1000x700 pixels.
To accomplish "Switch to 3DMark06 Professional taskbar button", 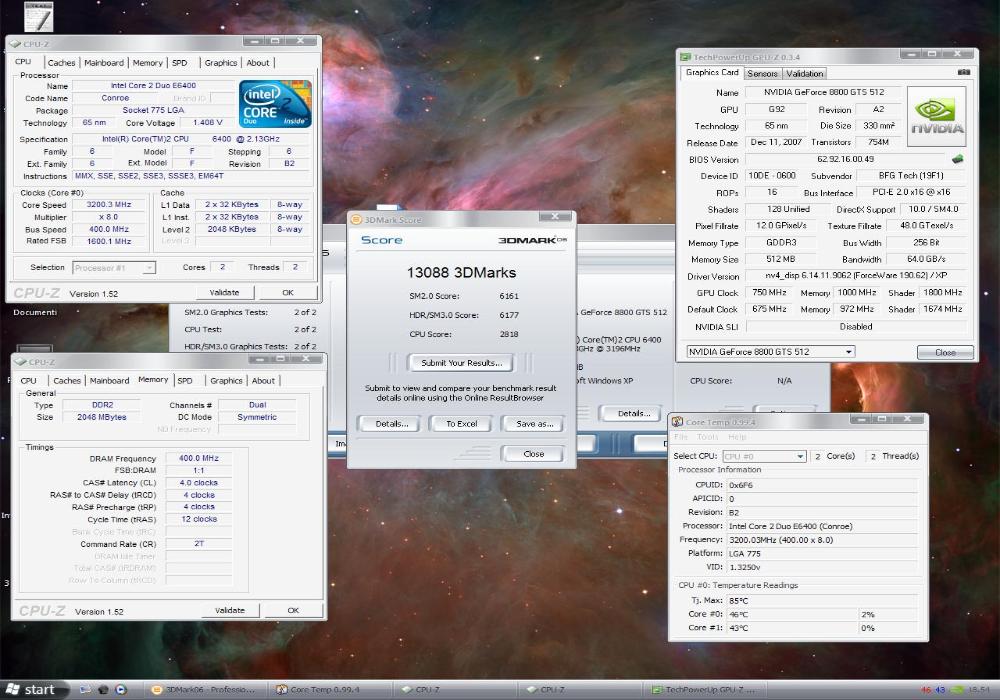I will 205,690.
